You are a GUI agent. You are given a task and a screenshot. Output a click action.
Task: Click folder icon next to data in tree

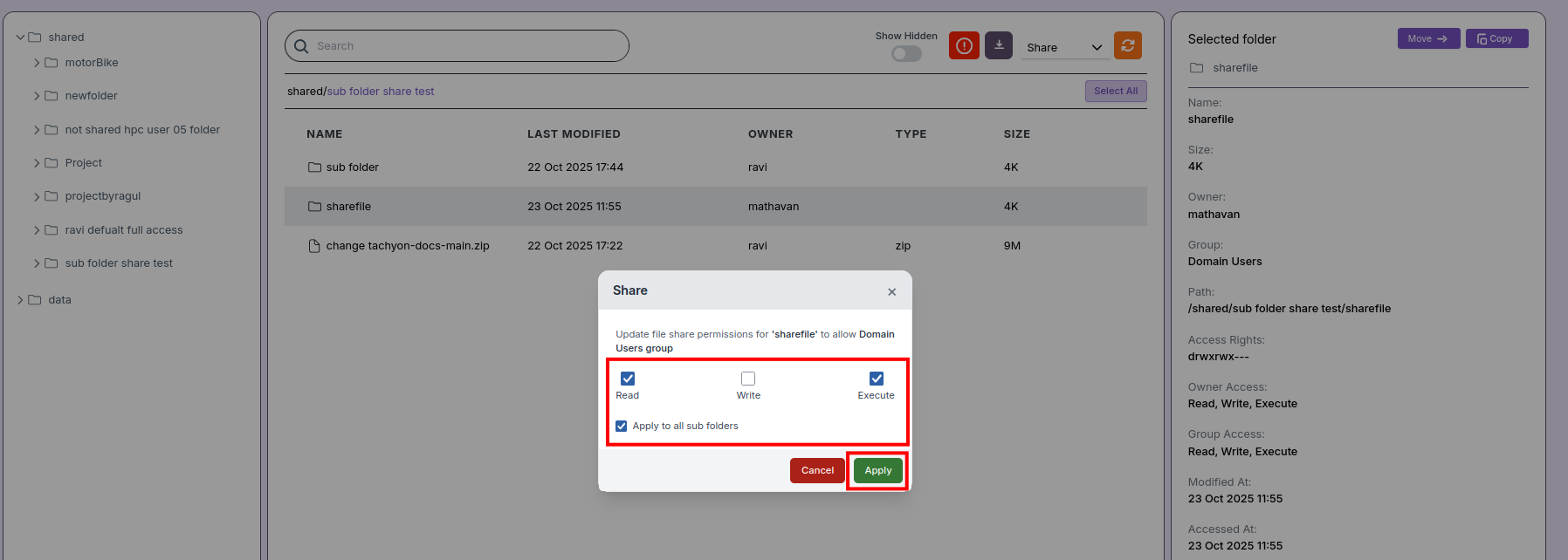point(35,300)
